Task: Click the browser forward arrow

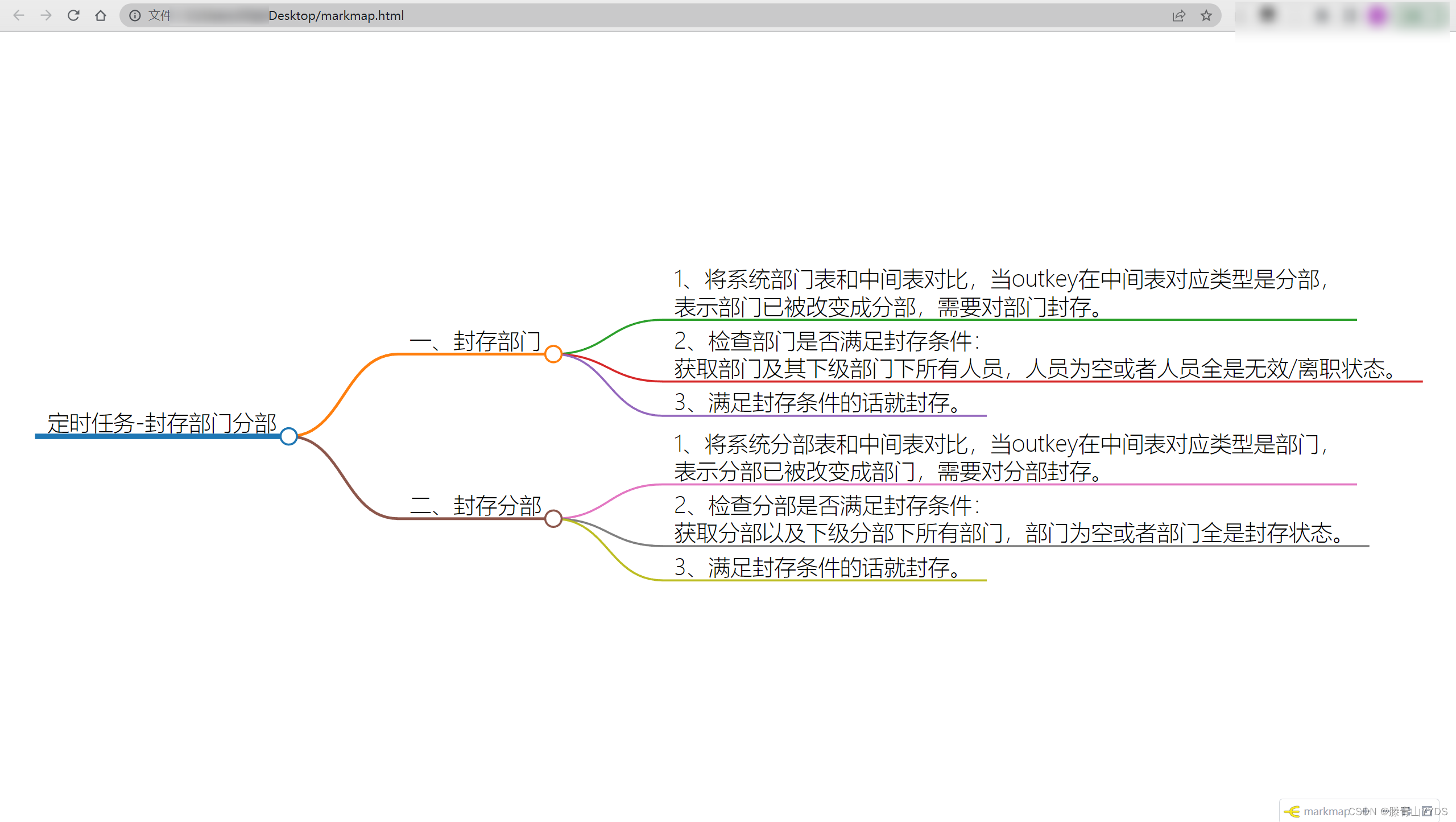Action: click(46, 15)
